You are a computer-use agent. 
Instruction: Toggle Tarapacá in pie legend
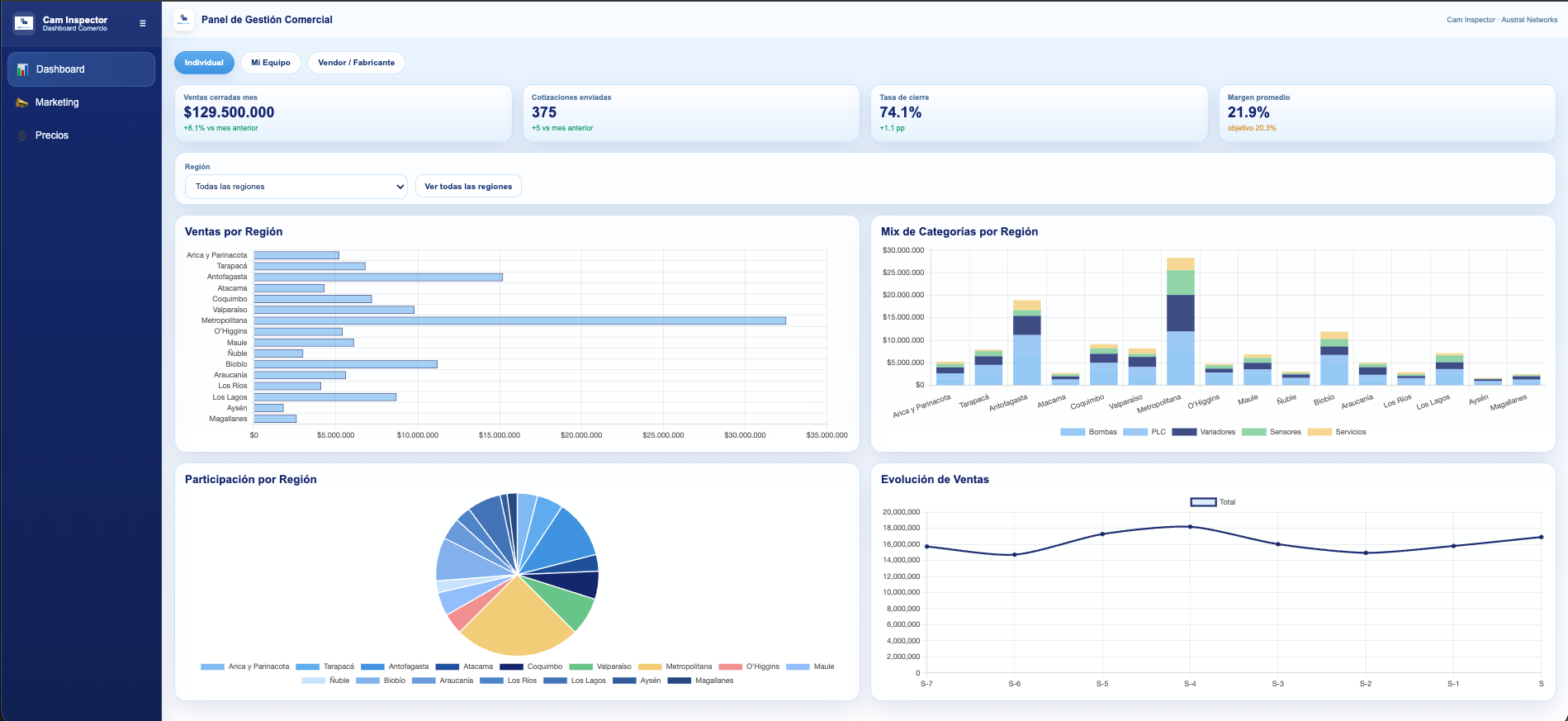click(x=324, y=666)
